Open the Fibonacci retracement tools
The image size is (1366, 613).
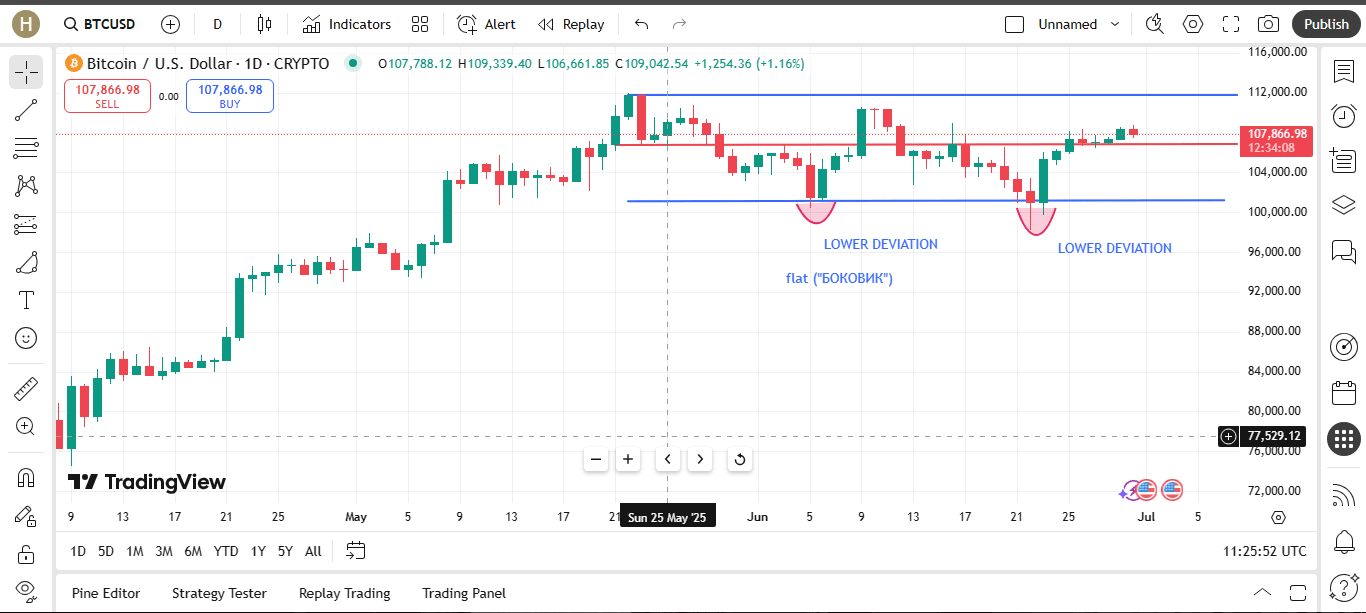26,148
